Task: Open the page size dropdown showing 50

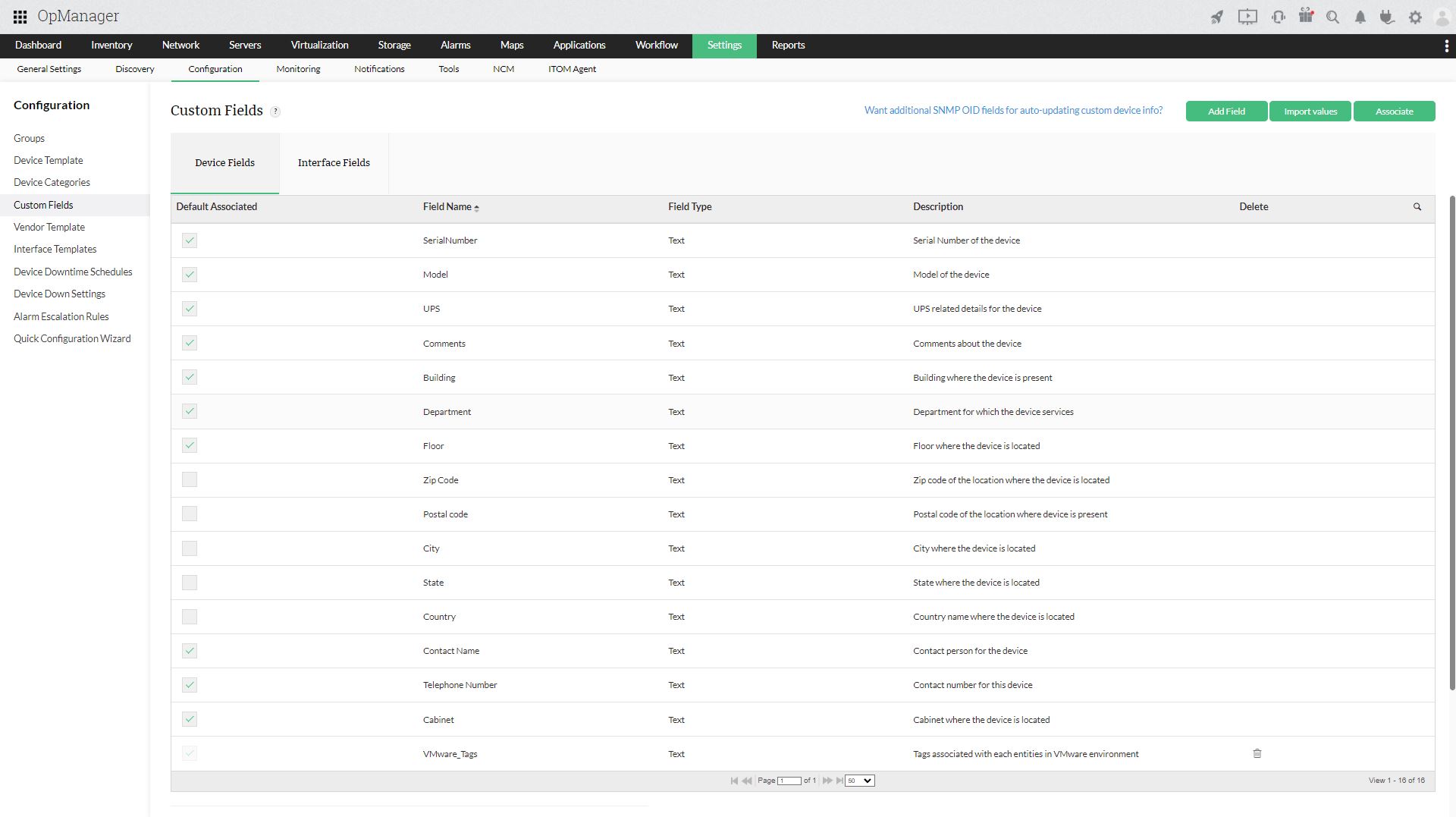Action: 858,780
